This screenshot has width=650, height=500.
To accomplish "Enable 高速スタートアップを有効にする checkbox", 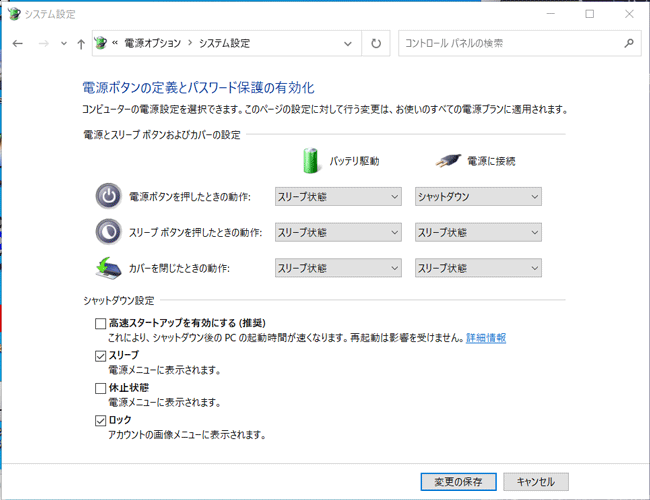I will (100, 323).
